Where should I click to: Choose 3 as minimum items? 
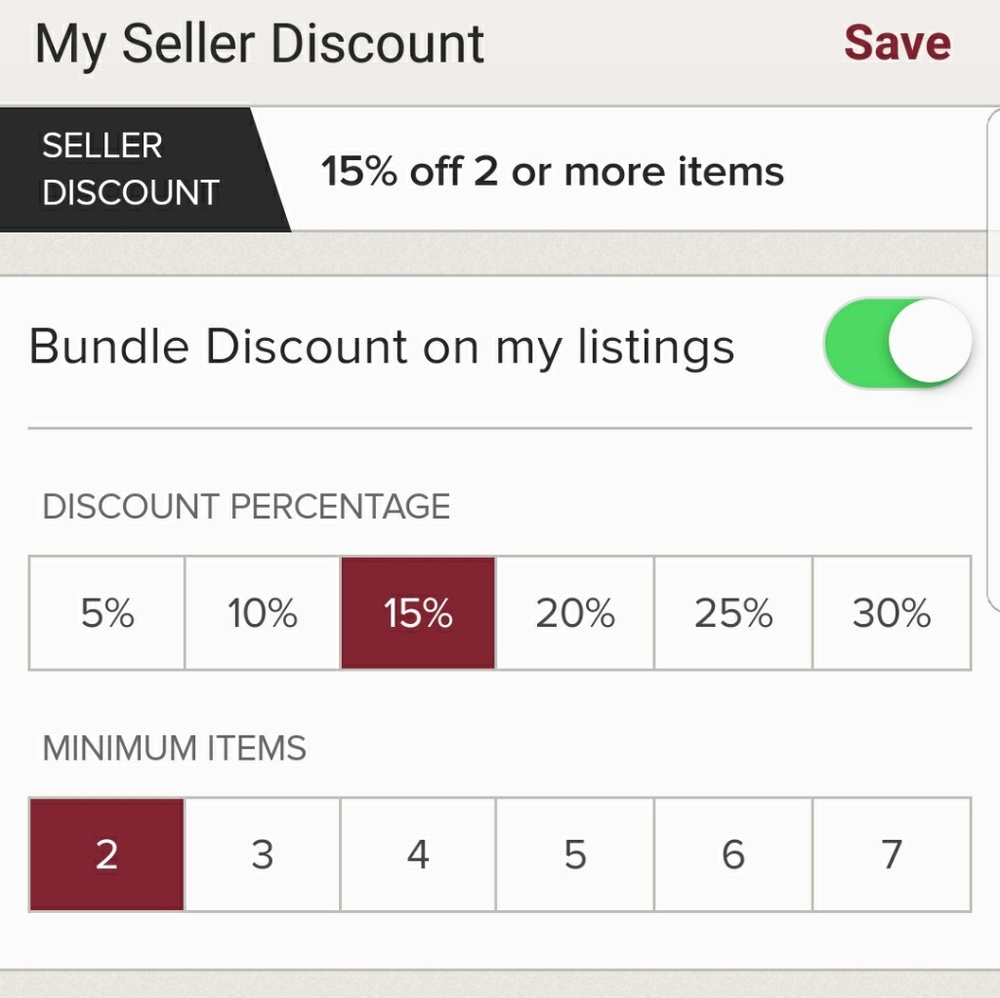[263, 855]
